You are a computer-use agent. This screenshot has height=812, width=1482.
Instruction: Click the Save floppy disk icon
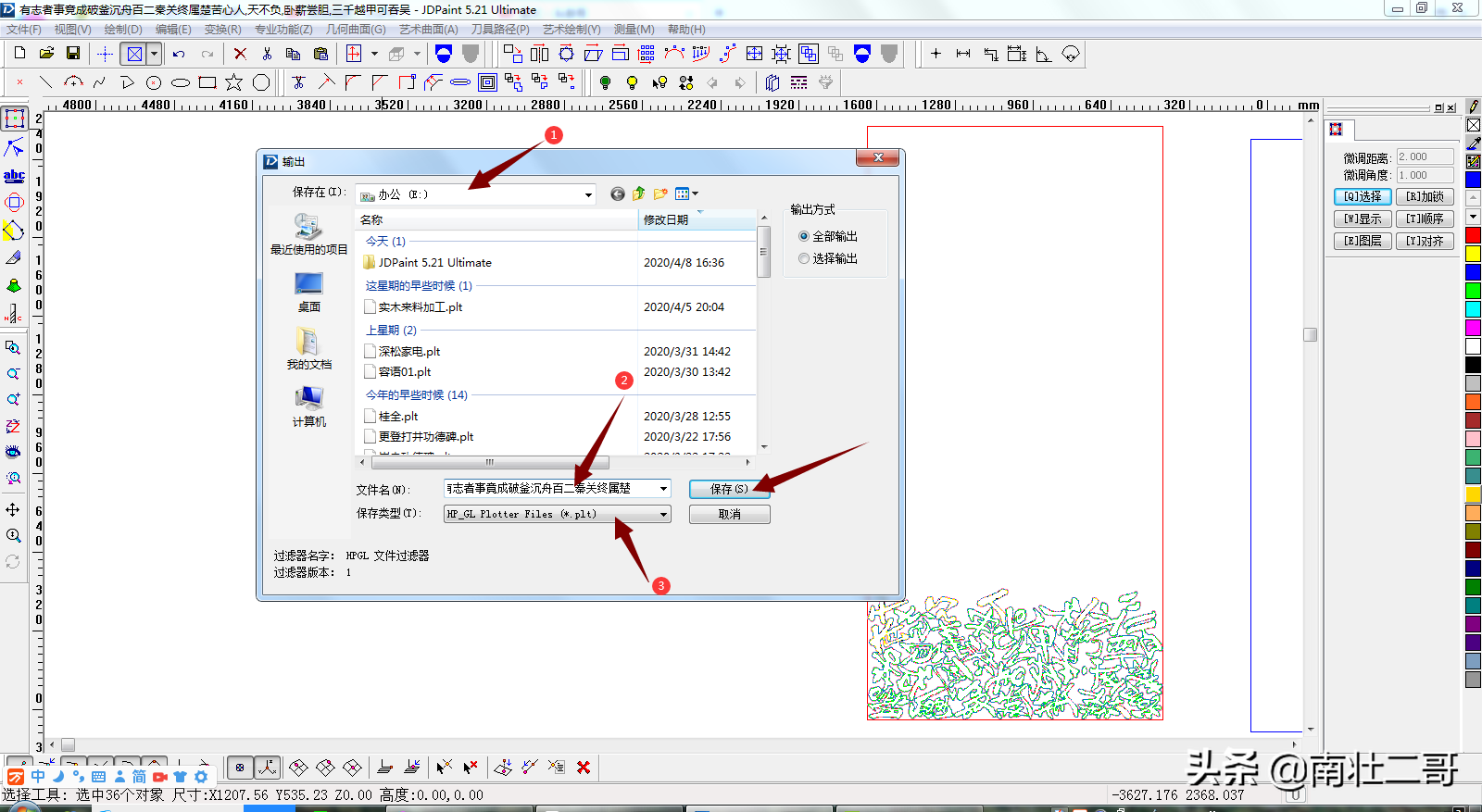73,54
